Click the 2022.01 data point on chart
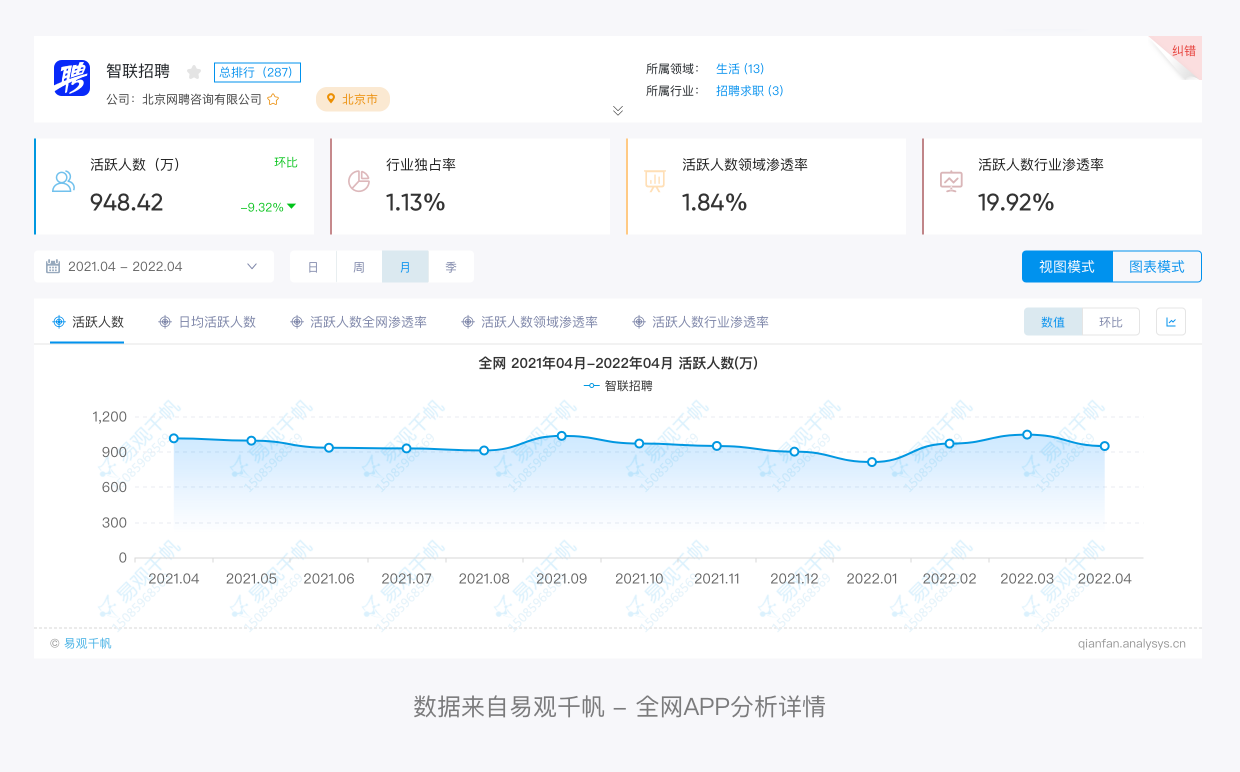The image size is (1240, 772). coord(872,462)
